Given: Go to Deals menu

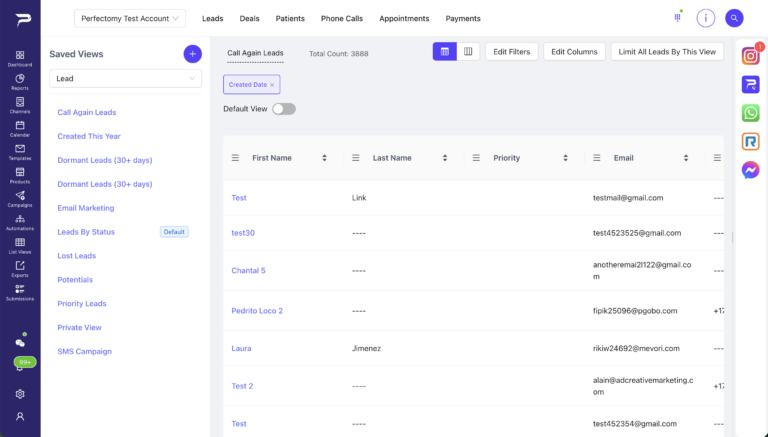Looking at the screenshot, I should tap(249, 19).
